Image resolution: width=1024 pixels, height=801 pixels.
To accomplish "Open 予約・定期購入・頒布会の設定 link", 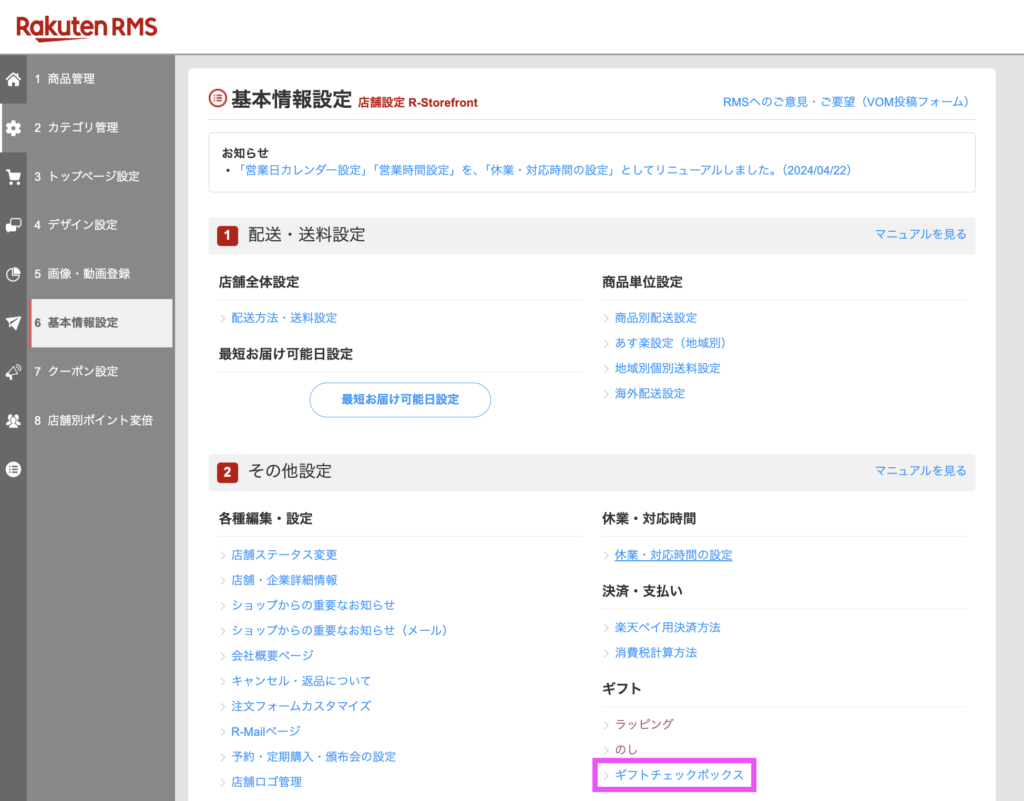I will pos(313,757).
